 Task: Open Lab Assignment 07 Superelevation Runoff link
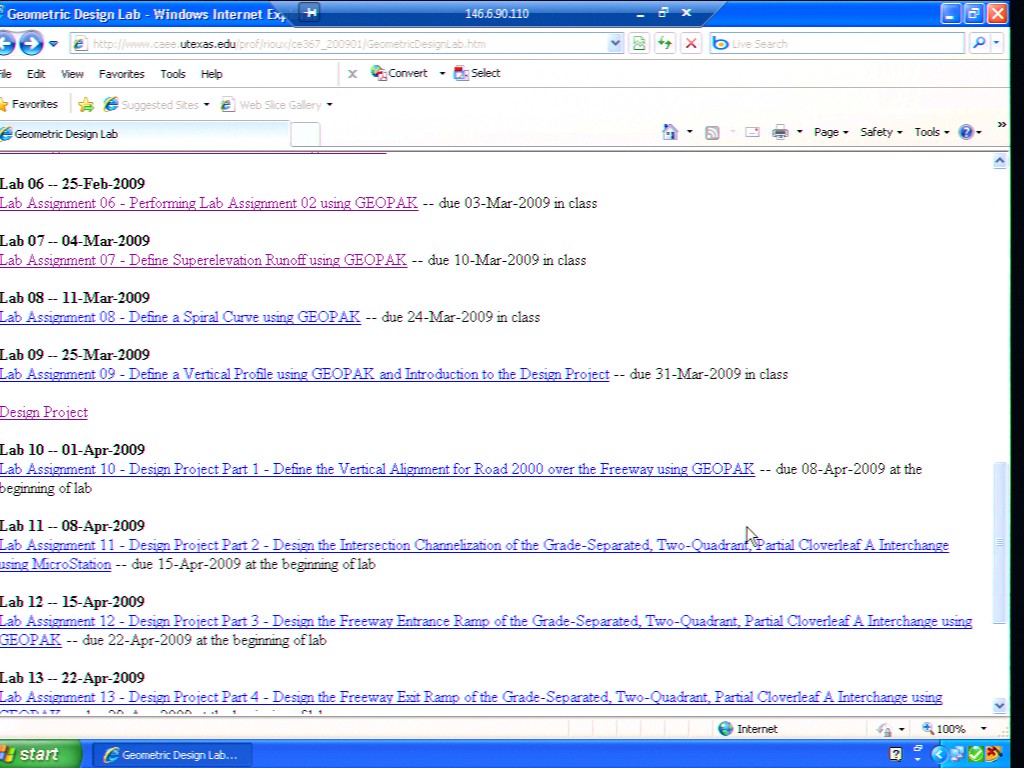tap(203, 260)
